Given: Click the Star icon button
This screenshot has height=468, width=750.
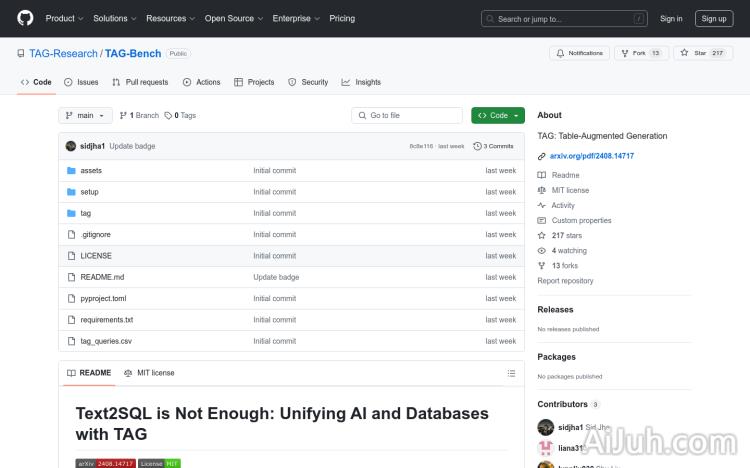Looking at the screenshot, I should tap(685, 53).
